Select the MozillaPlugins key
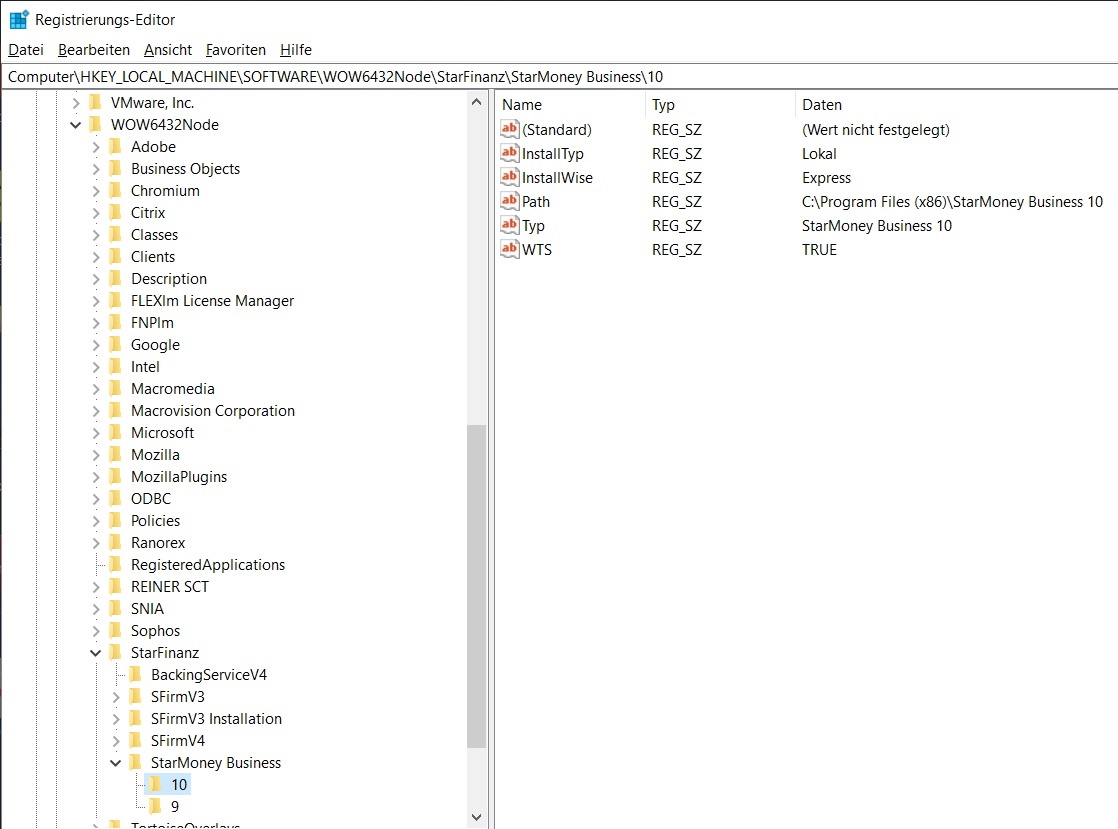Image resolution: width=1118 pixels, height=829 pixels. [x=179, y=477]
